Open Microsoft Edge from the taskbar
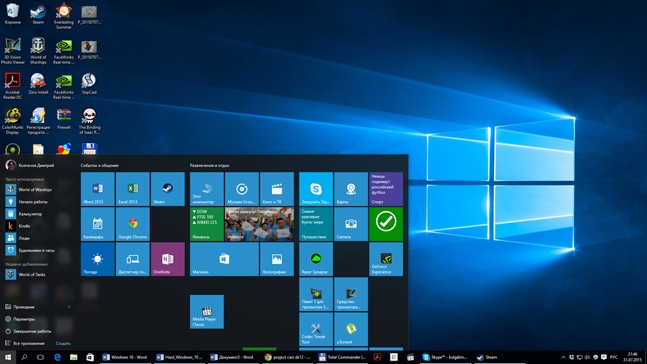Viewport: 647px width, 364px height. (x=57, y=357)
